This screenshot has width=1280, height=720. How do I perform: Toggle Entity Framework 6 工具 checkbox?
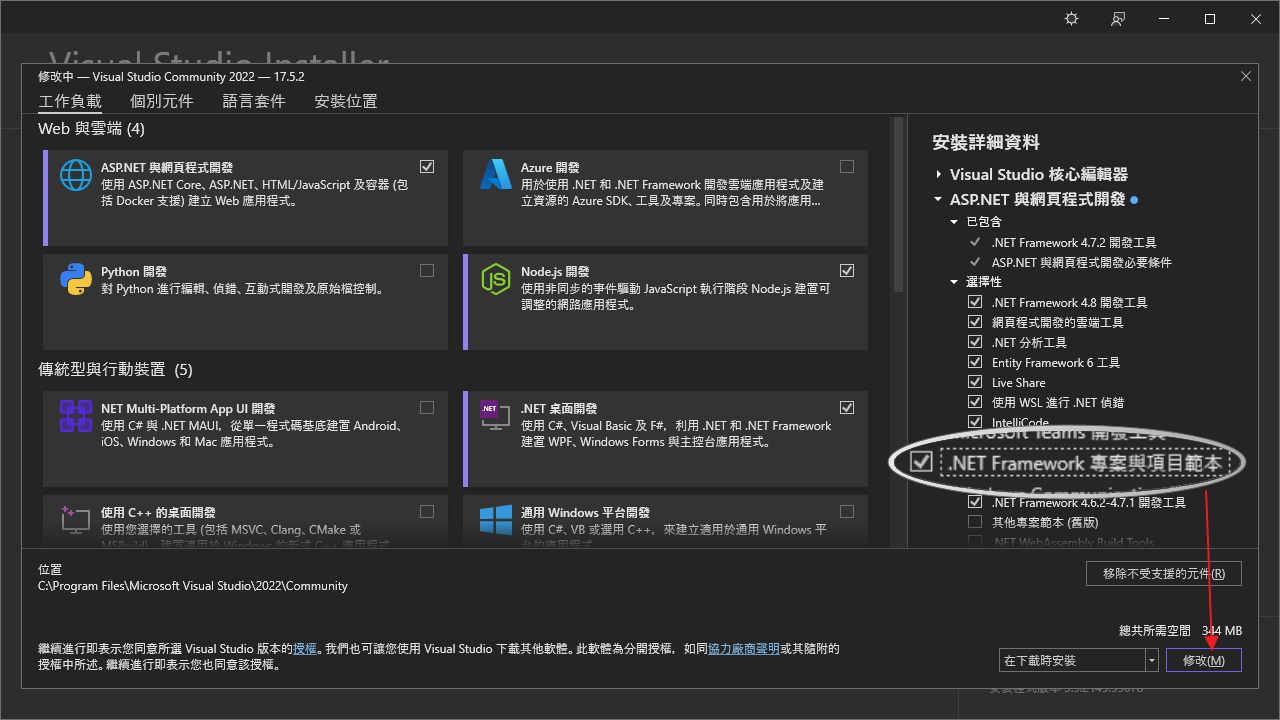[x=975, y=362]
